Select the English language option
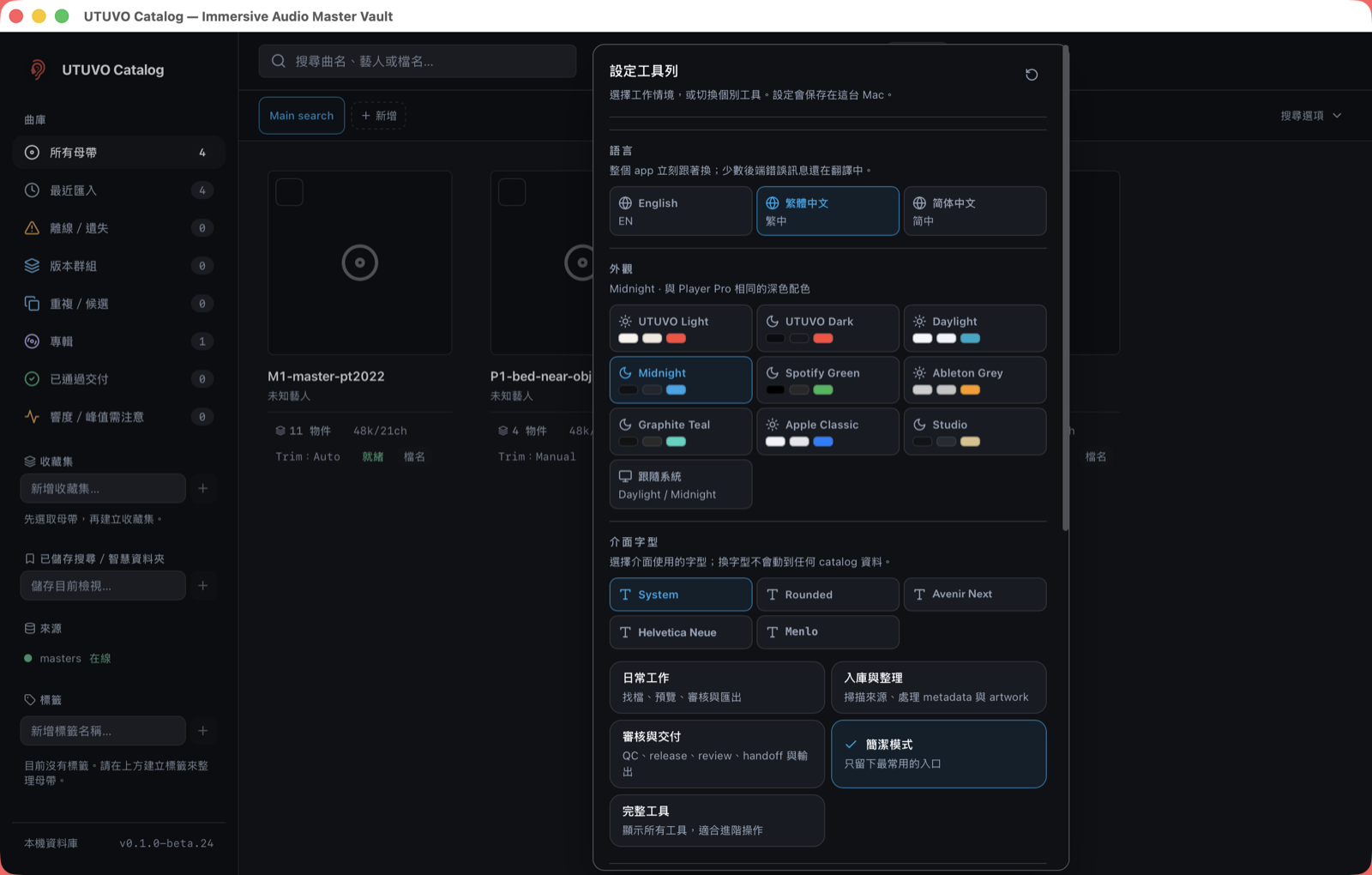This screenshot has height=875, width=1372. click(x=681, y=211)
